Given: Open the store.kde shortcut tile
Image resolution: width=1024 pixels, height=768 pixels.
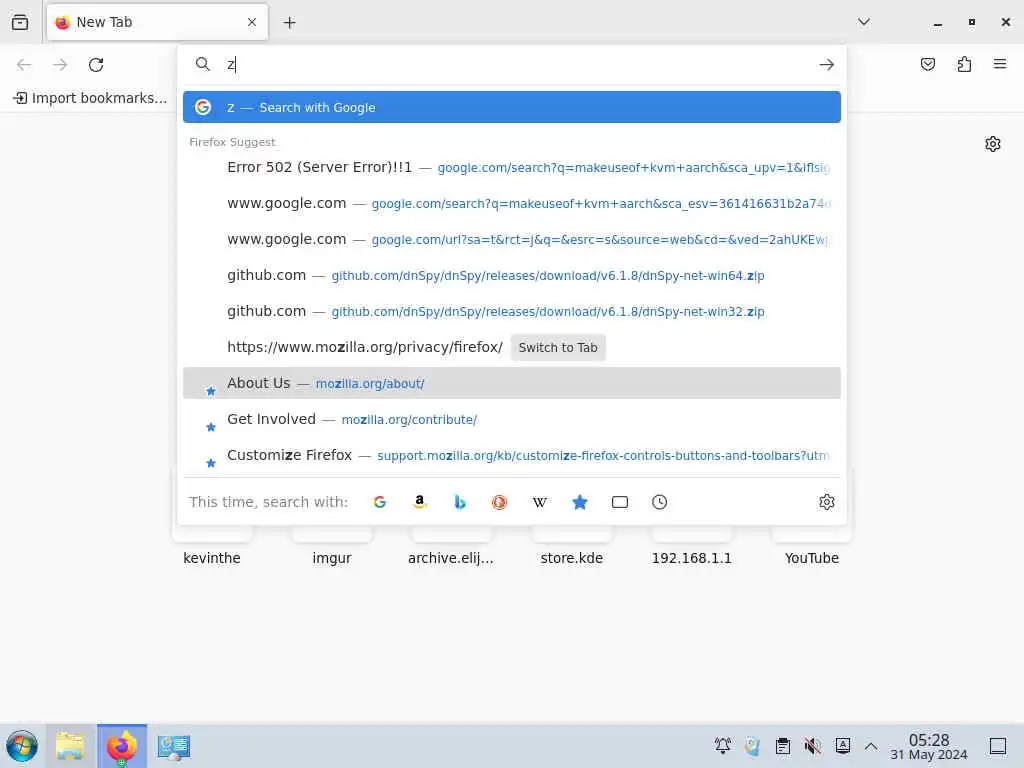Looking at the screenshot, I should pyautogui.click(x=571, y=547).
